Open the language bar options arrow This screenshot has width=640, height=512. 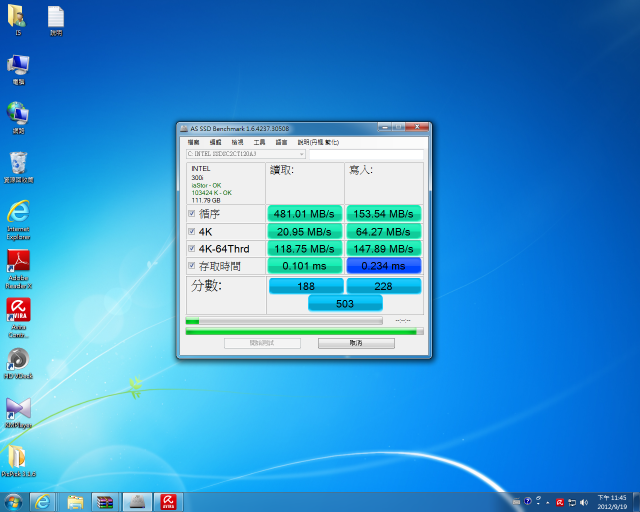click(538, 501)
